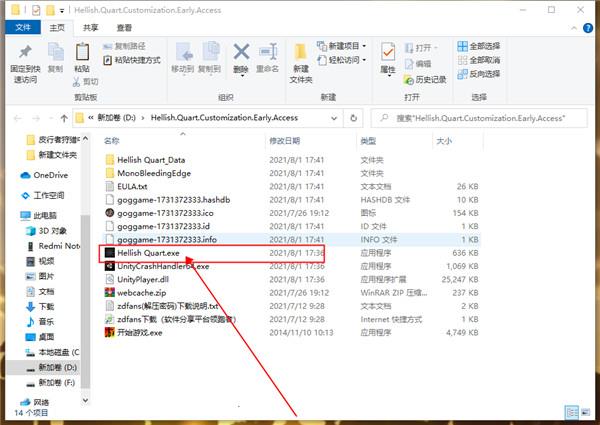Click the Paste shortcut icon
This screenshot has width=600, height=425.
point(108,60)
